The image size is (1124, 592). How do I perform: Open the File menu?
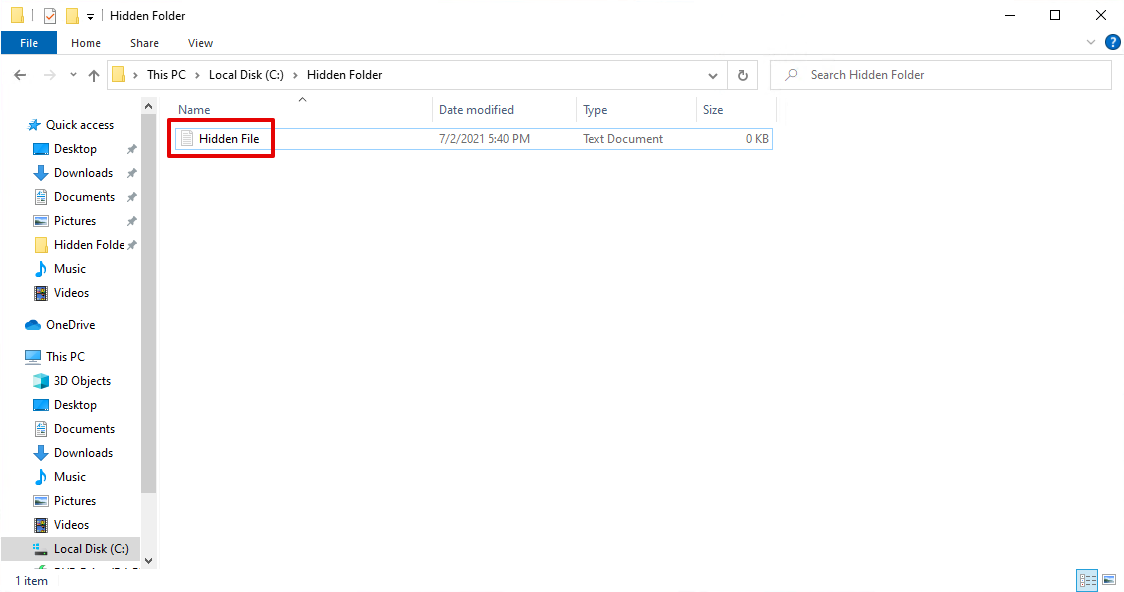click(29, 43)
